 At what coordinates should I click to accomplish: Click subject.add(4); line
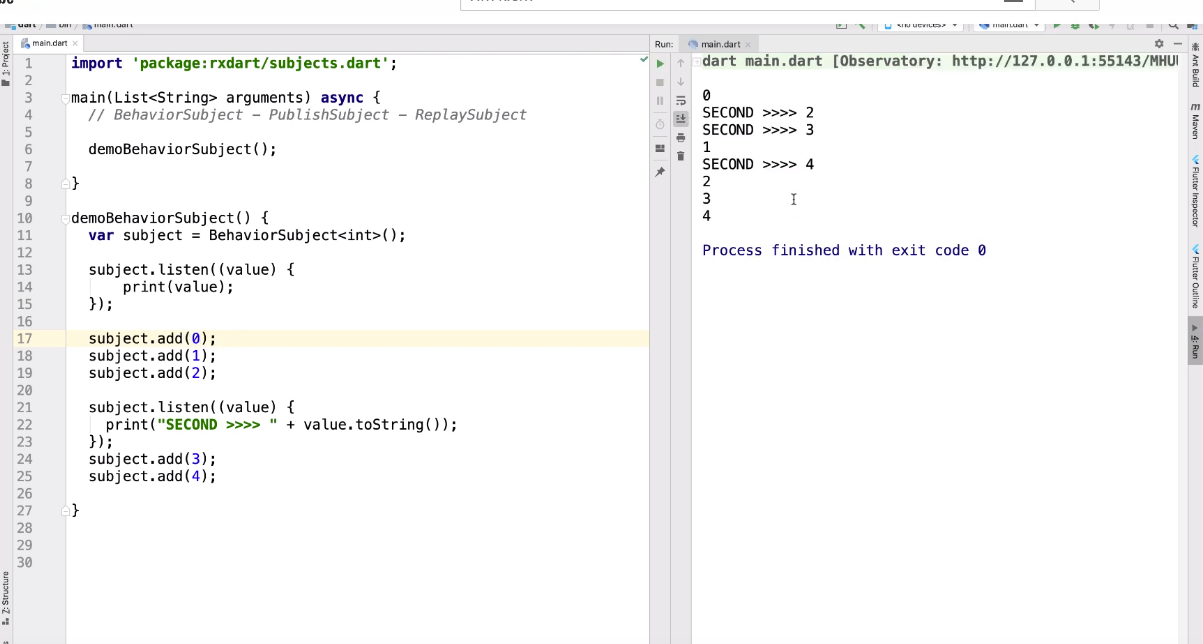152,476
